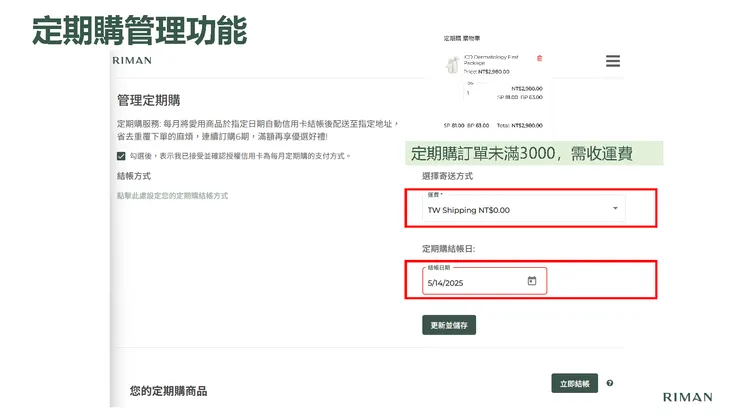Click the 立即結帳 button

pyautogui.click(x=574, y=383)
